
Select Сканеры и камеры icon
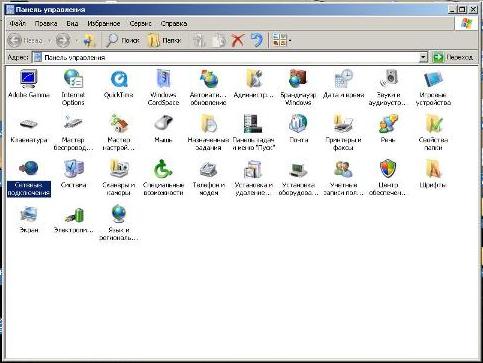(119, 169)
